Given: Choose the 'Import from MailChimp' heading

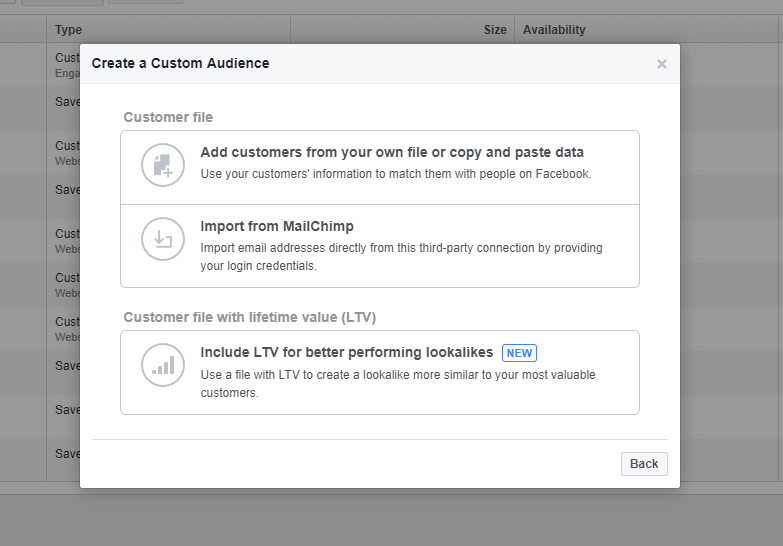Looking at the screenshot, I should pyautogui.click(x=277, y=226).
